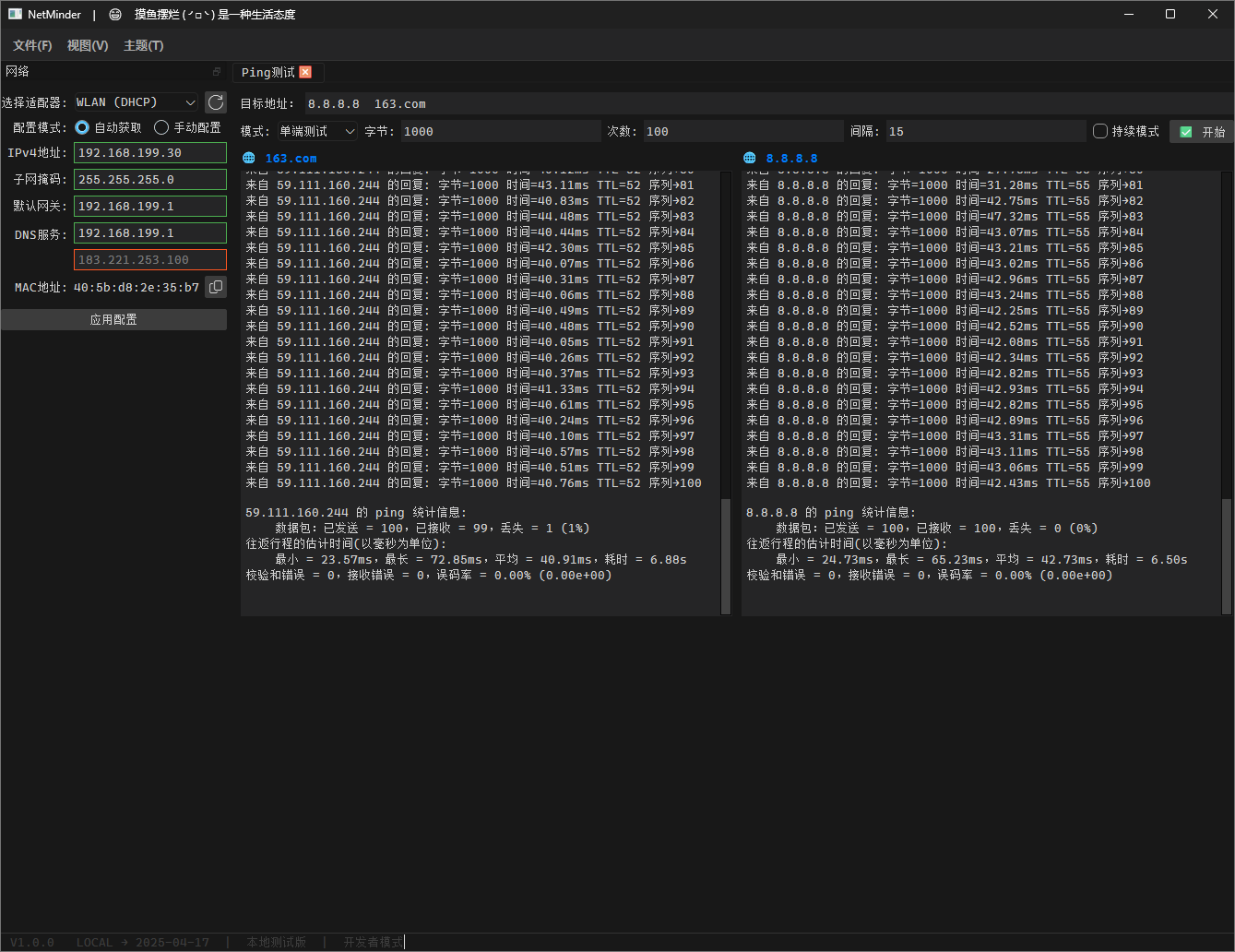
Task: Copy the MAC address
Action: click(216, 287)
